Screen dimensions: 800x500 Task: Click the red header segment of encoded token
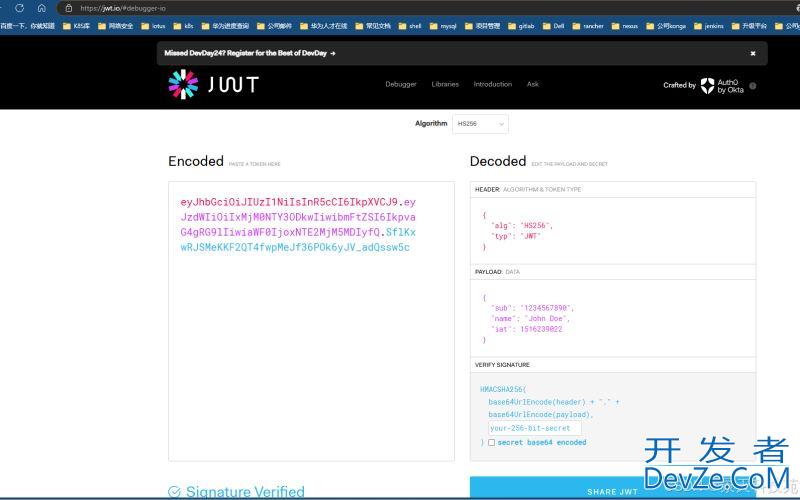pyautogui.click(x=289, y=202)
